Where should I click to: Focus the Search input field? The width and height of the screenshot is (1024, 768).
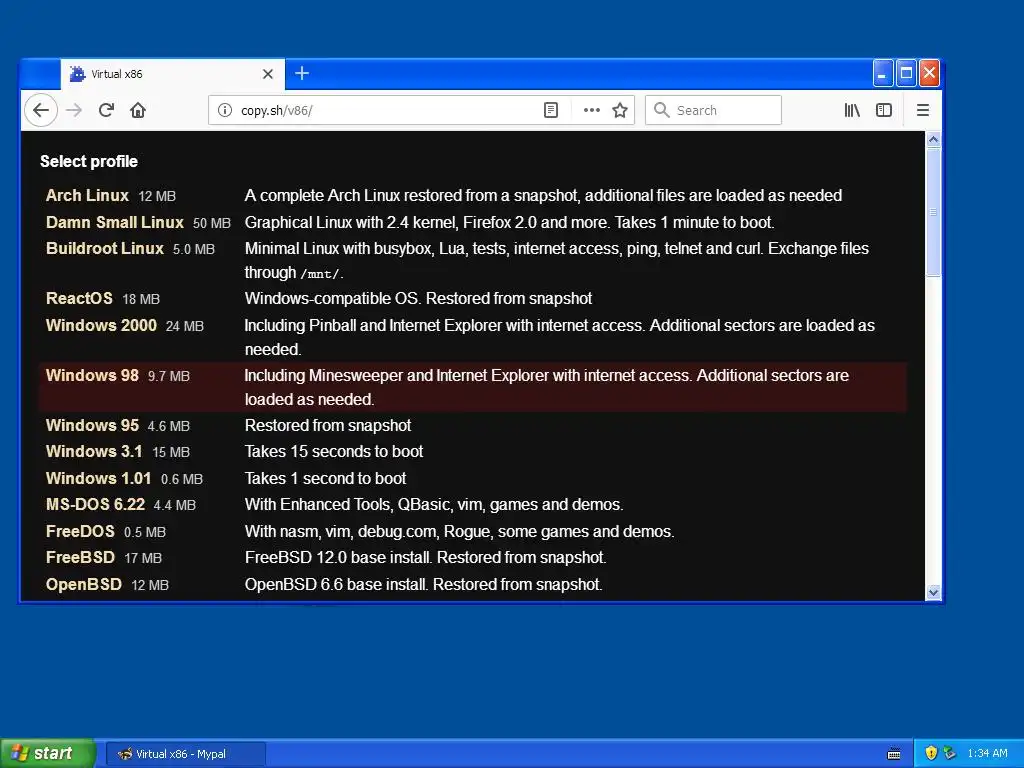[x=713, y=110]
